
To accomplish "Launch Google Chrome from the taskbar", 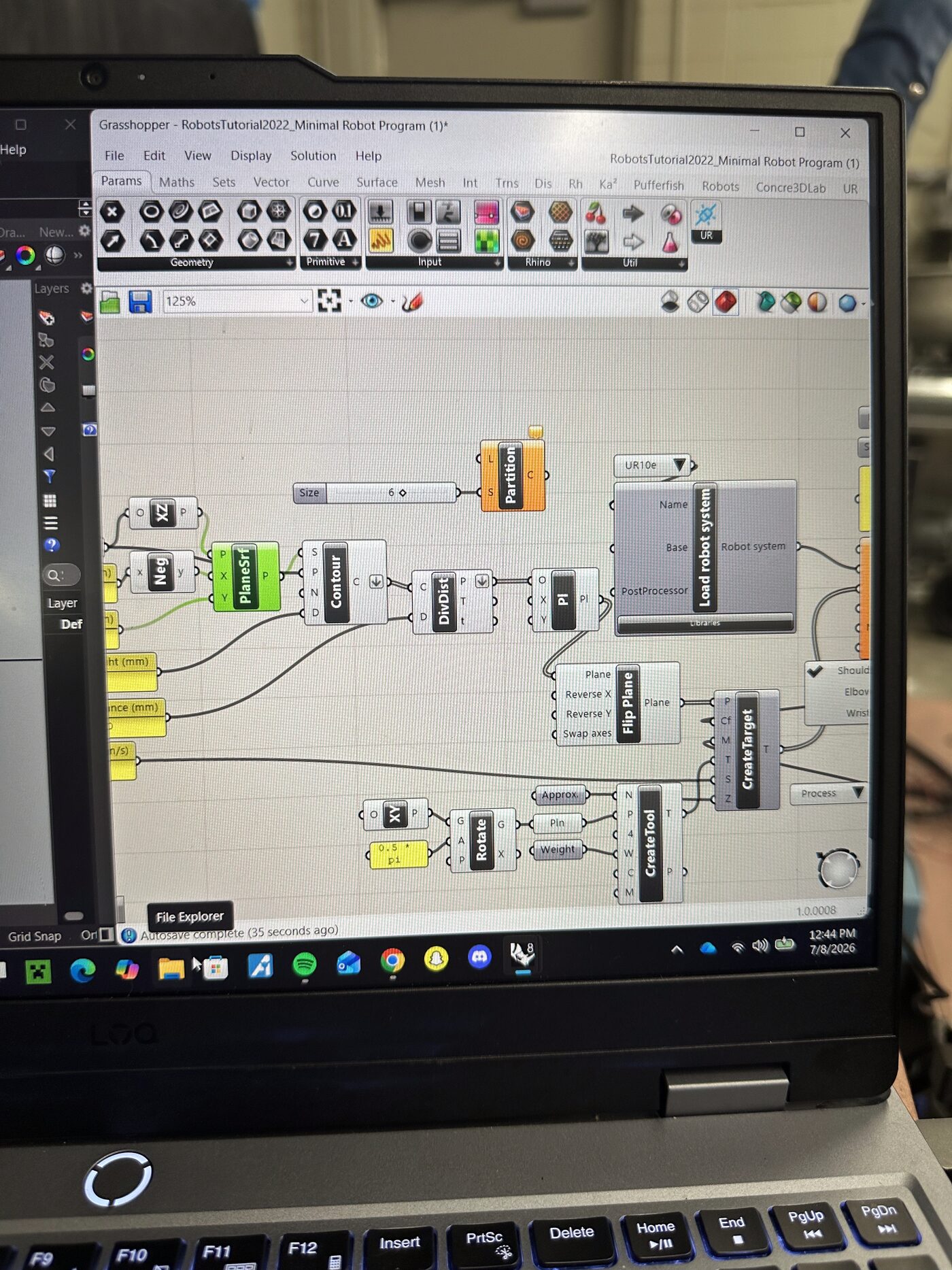I will [x=392, y=960].
